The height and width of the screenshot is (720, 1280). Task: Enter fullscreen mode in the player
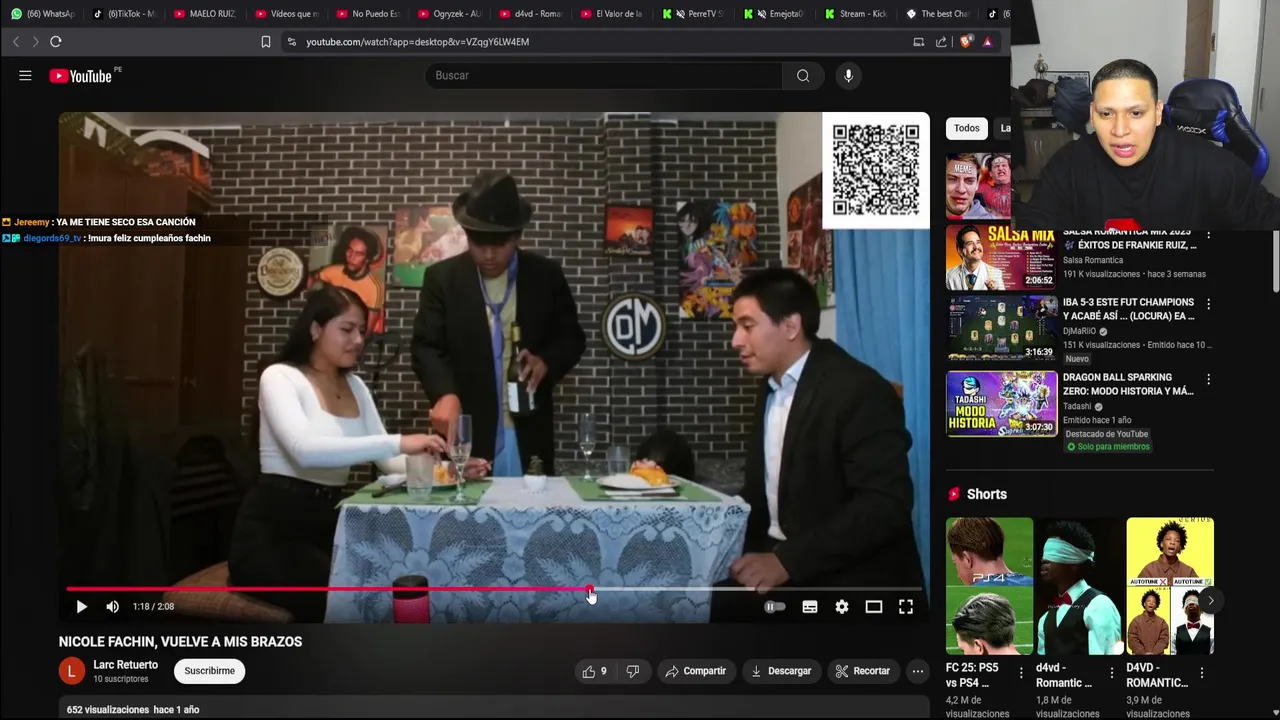tap(906, 606)
